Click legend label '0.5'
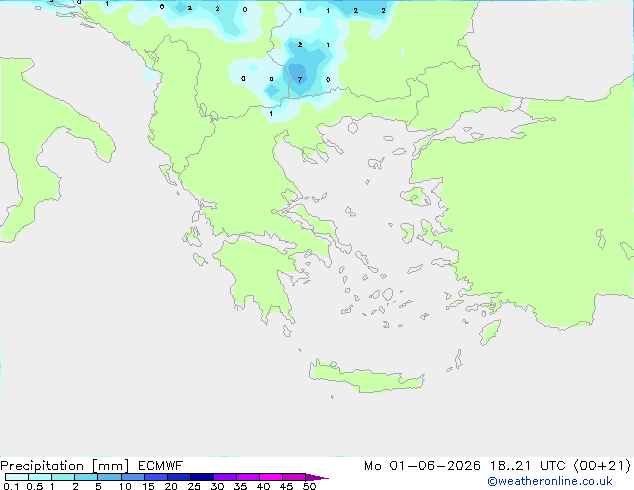Image resolution: width=634 pixels, height=490 pixels. tap(35, 486)
